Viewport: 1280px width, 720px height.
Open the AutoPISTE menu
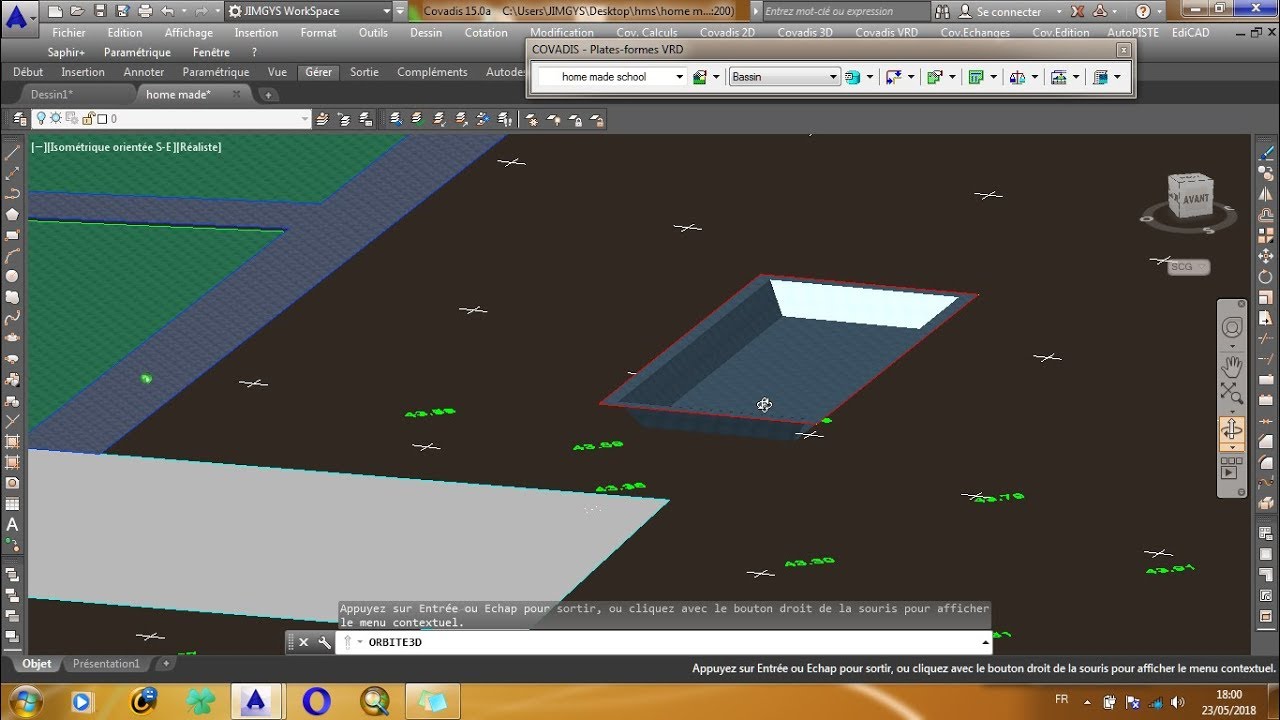pos(1133,32)
